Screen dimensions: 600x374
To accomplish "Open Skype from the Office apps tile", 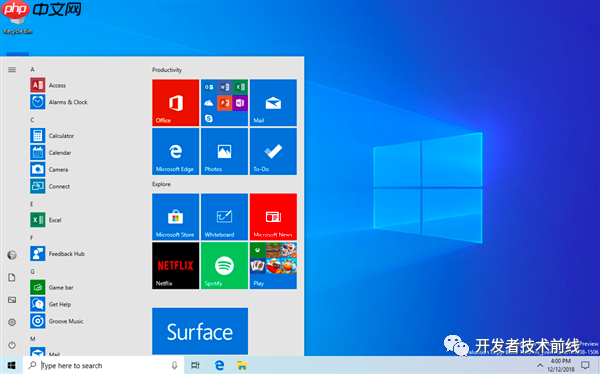I will coord(209,119).
